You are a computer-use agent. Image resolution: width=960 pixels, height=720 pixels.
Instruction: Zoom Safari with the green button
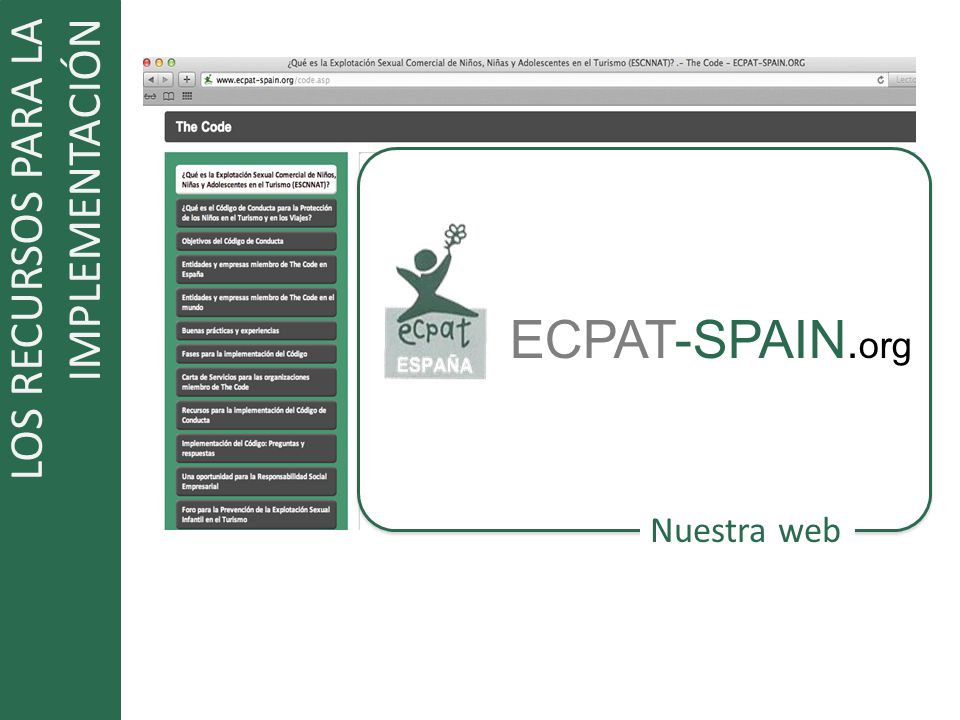click(x=171, y=62)
